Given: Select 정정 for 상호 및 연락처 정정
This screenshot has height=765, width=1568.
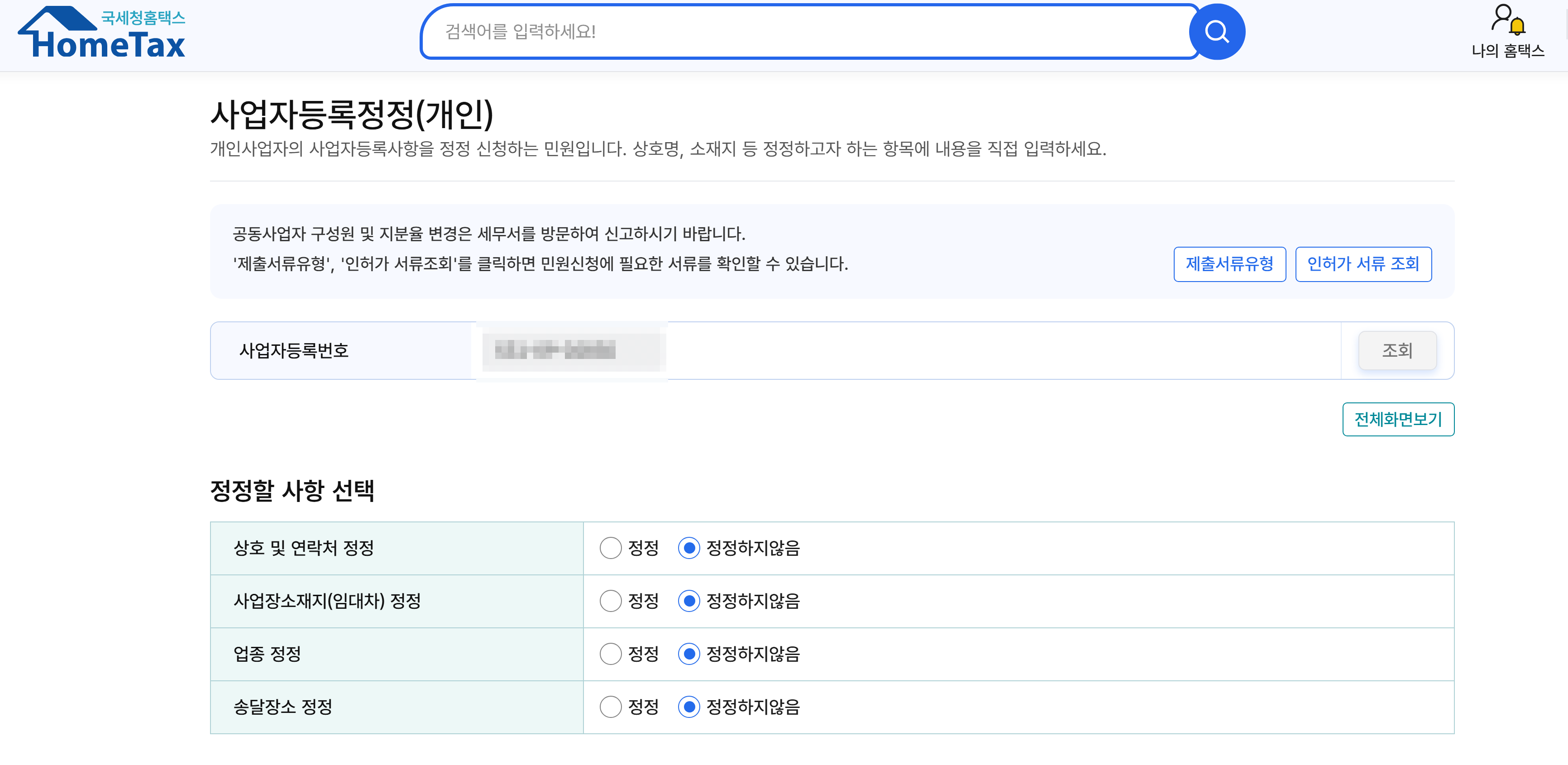Looking at the screenshot, I should pos(611,548).
